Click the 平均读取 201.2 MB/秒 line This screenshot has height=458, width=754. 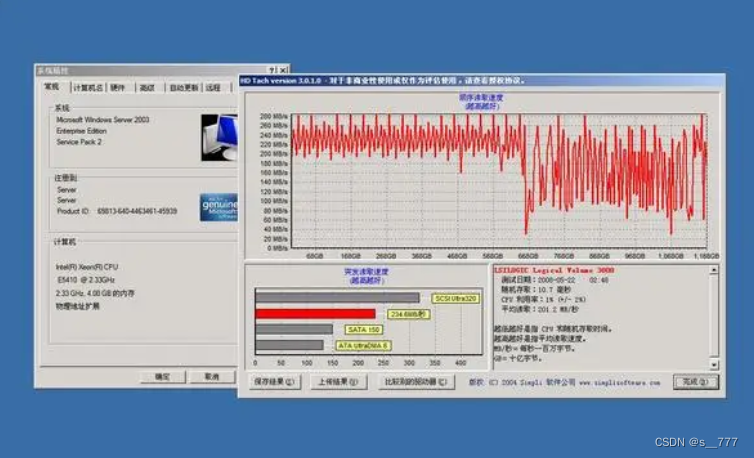pyautogui.click(x=540, y=309)
